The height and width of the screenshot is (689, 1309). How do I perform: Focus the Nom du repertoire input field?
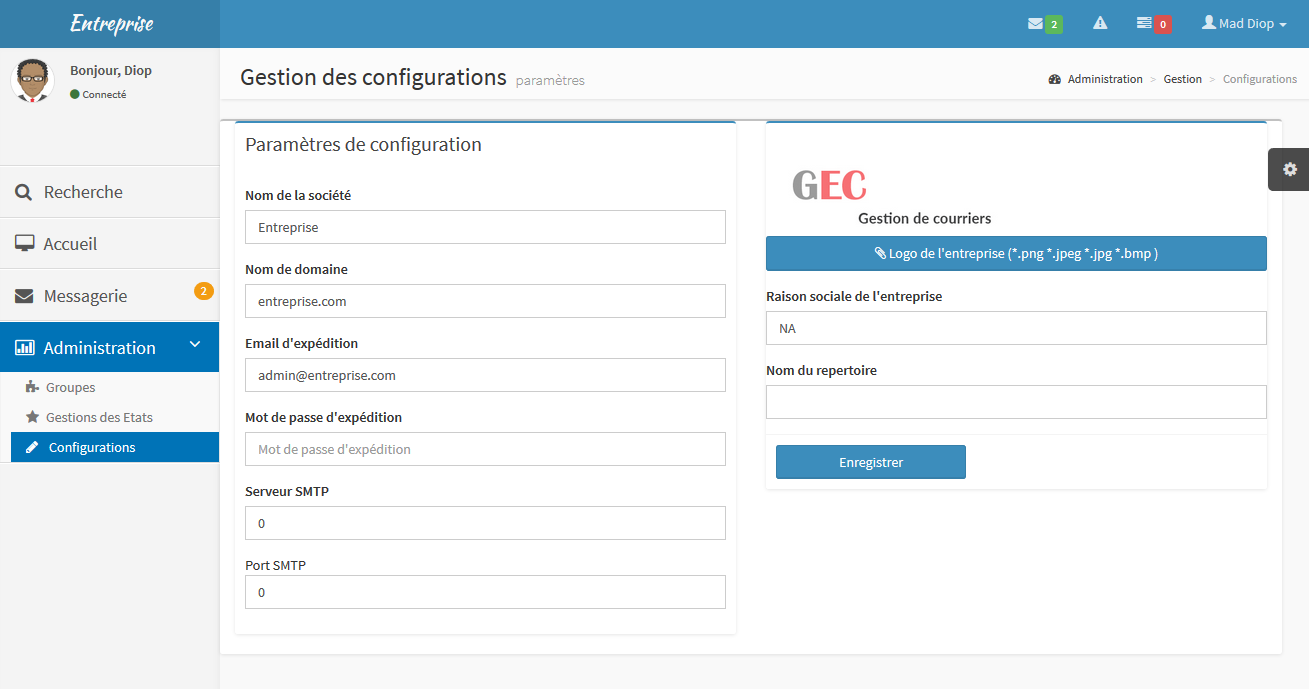(x=1016, y=402)
